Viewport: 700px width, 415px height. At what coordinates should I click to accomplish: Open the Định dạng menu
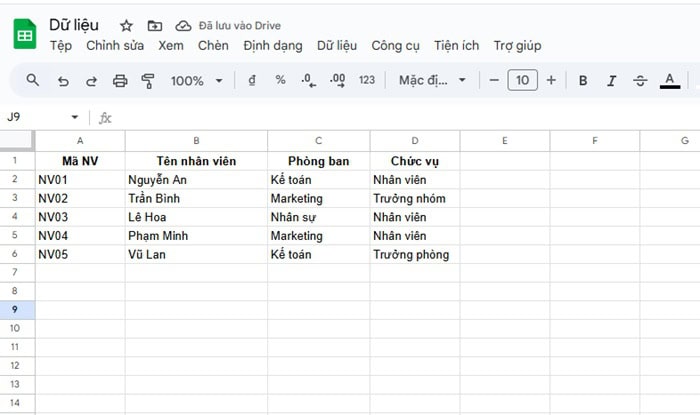(272, 45)
